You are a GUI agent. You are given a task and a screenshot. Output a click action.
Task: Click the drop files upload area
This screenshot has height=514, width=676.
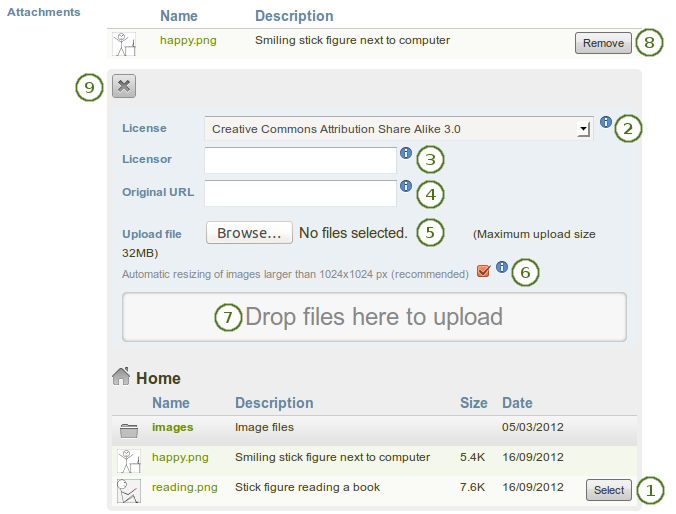[374, 317]
